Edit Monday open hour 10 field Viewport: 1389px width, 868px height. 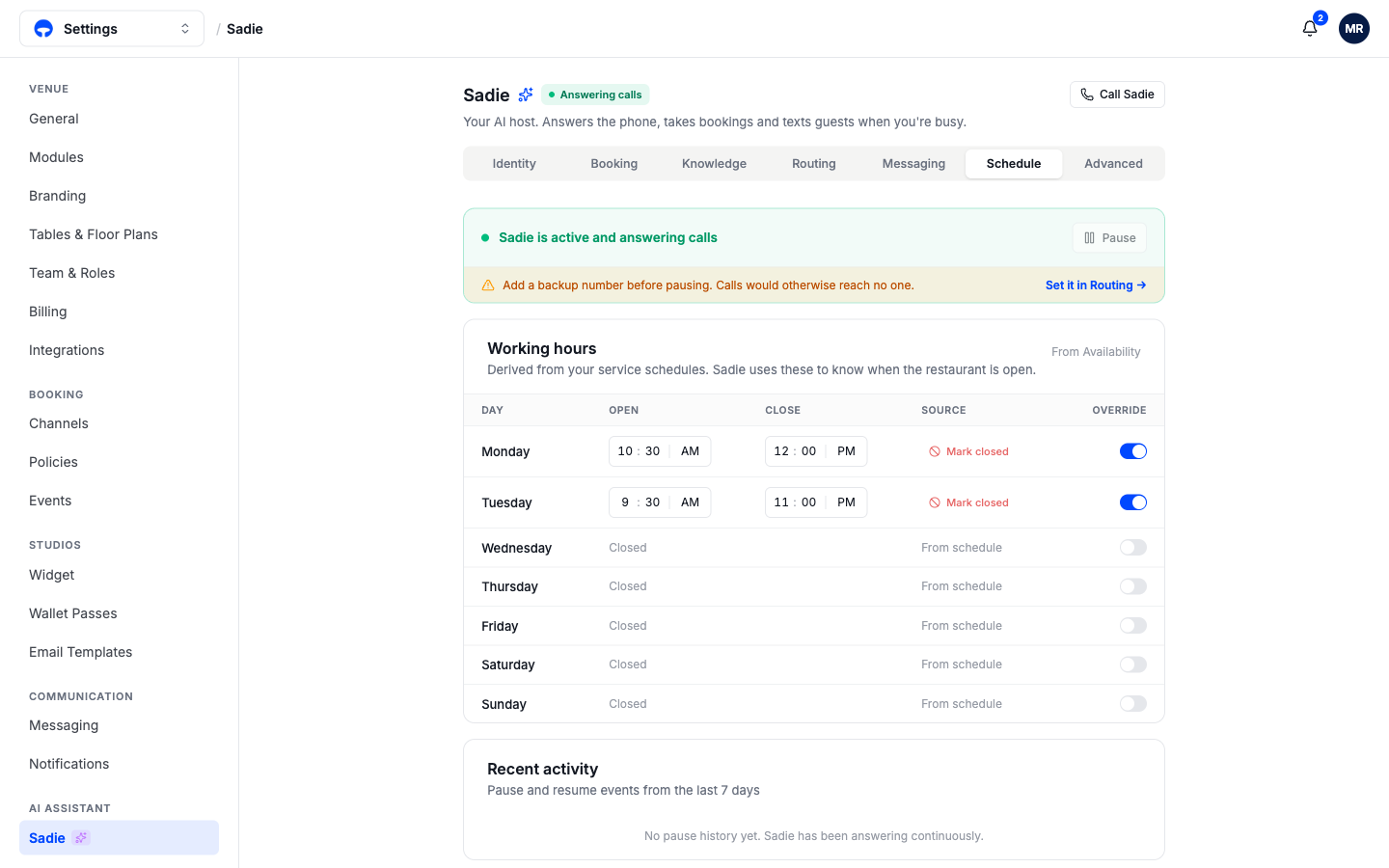click(x=625, y=451)
